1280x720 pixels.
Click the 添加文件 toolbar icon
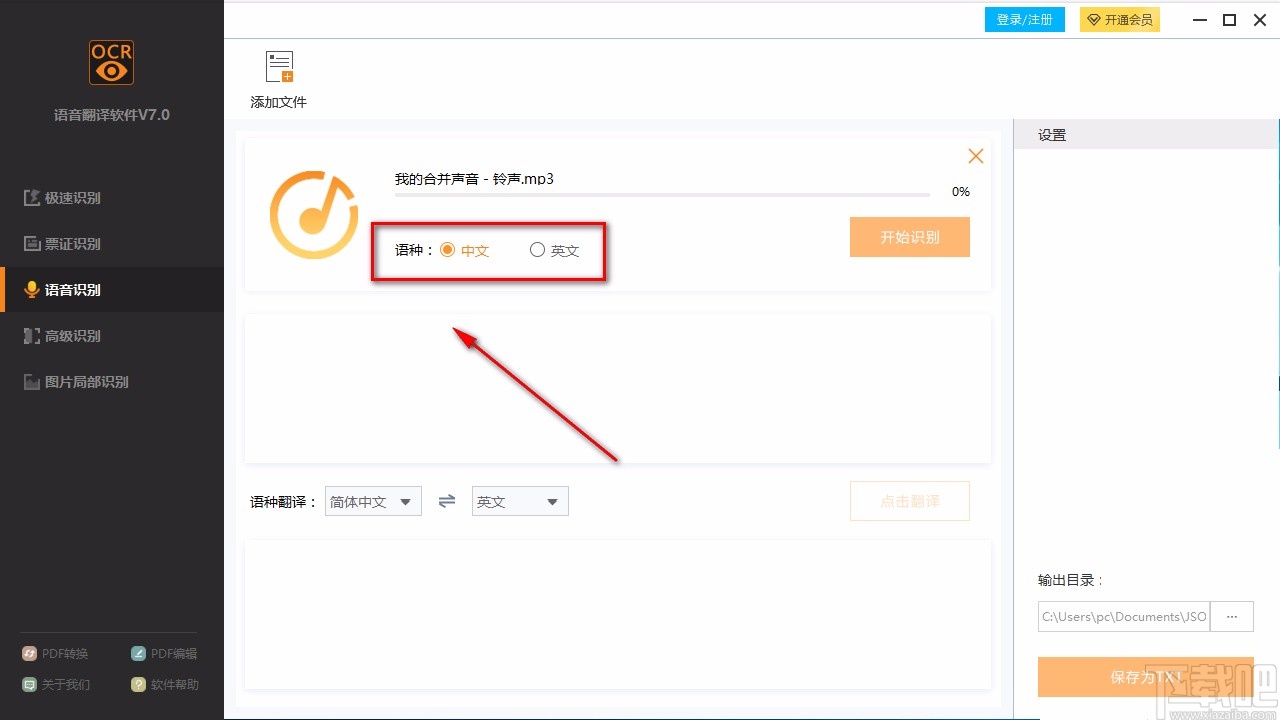point(278,66)
